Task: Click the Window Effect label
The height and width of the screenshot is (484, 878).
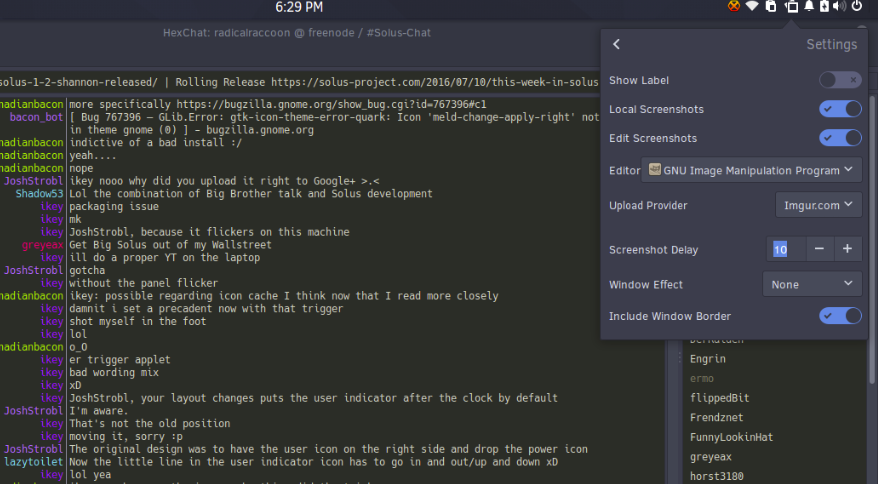Action: click(x=646, y=285)
